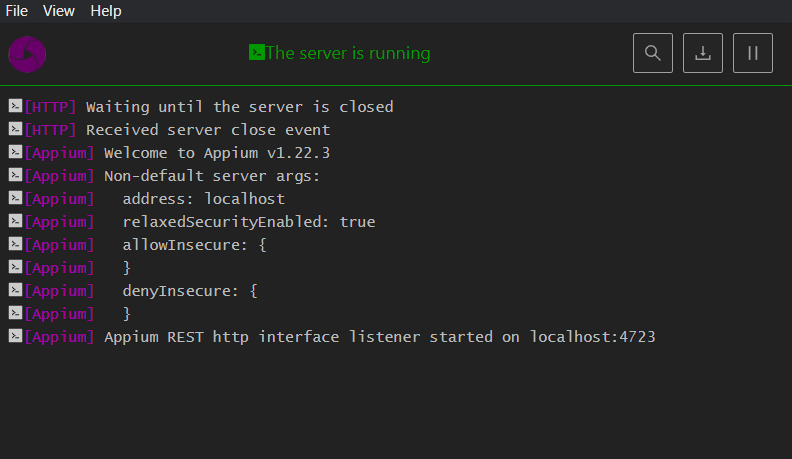Click terminal icon on 'REST http interface' line
The width and height of the screenshot is (792, 459).
coord(15,336)
